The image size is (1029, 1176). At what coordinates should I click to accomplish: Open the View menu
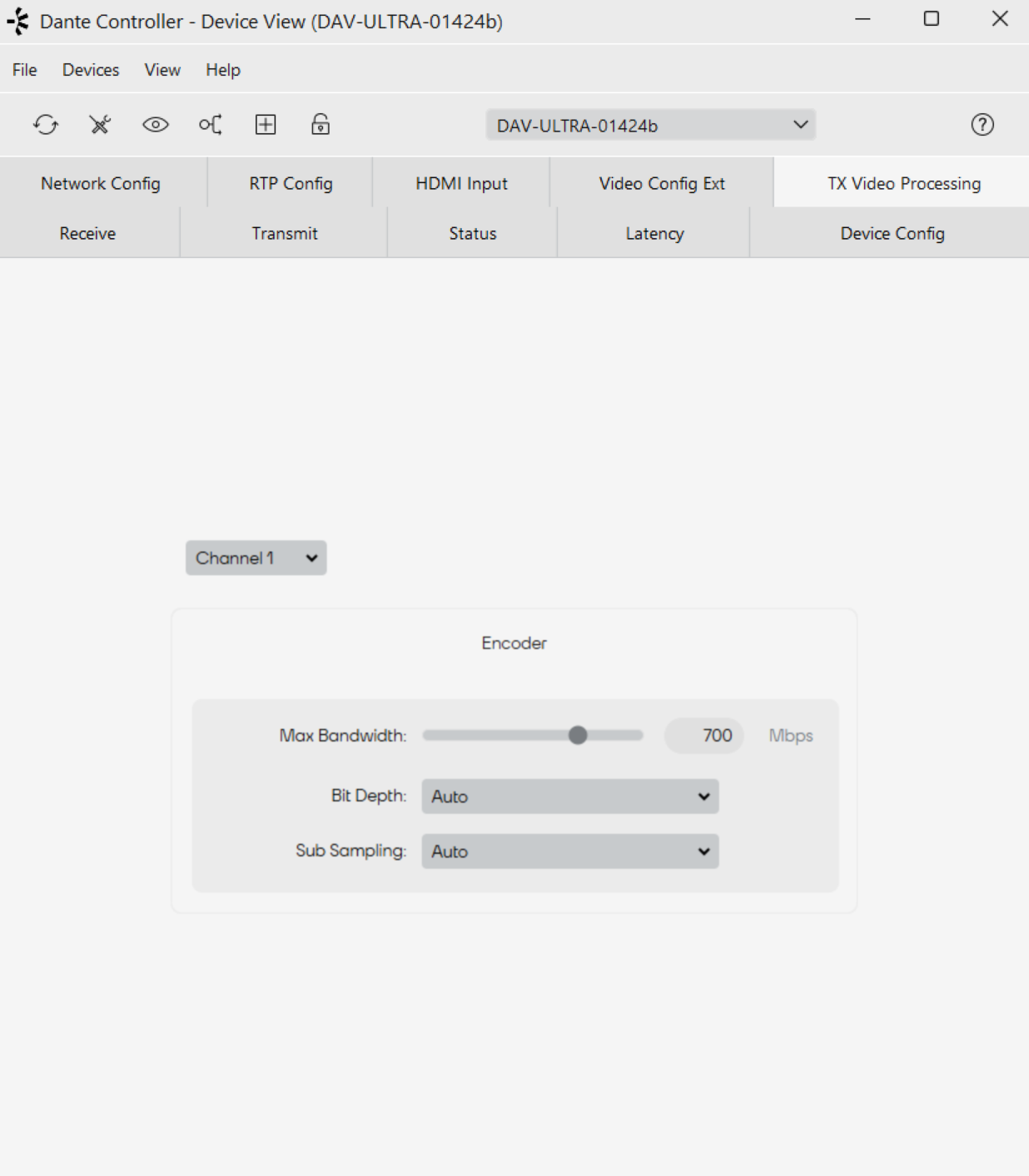point(162,70)
